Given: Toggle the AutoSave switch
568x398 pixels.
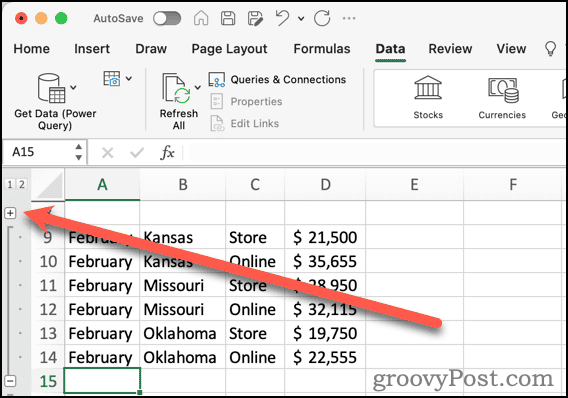Looking at the screenshot, I should [x=167, y=18].
